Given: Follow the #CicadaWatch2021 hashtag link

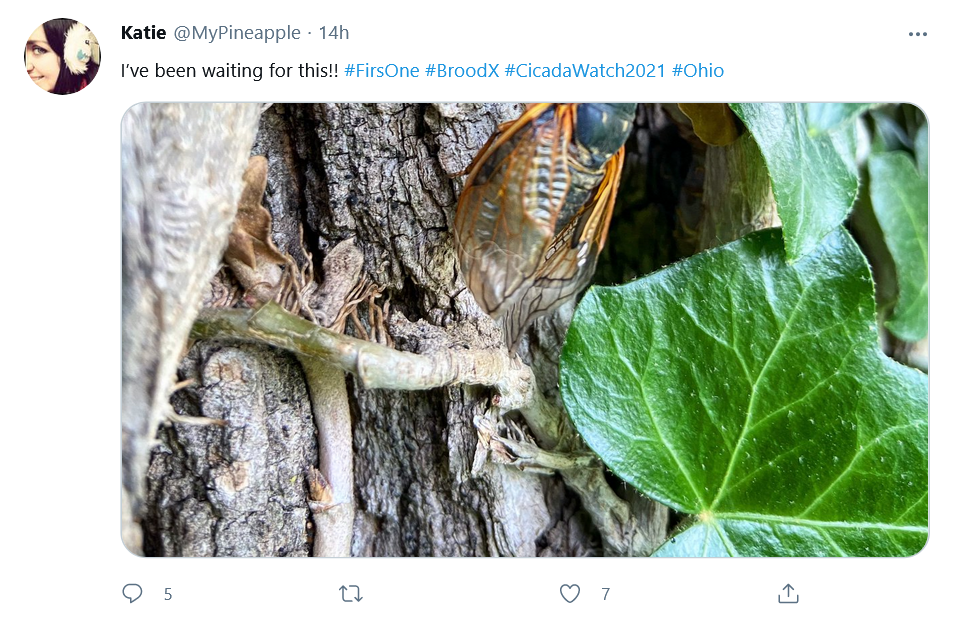Looking at the screenshot, I should click(585, 71).
